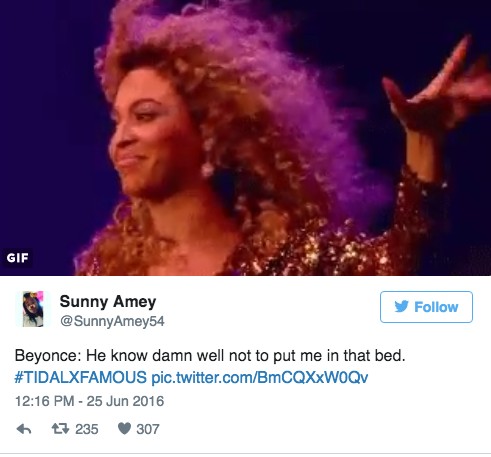Click the reply arrow icon
The height and width of the screenshot is (457, 491).
tap(24, 429)
